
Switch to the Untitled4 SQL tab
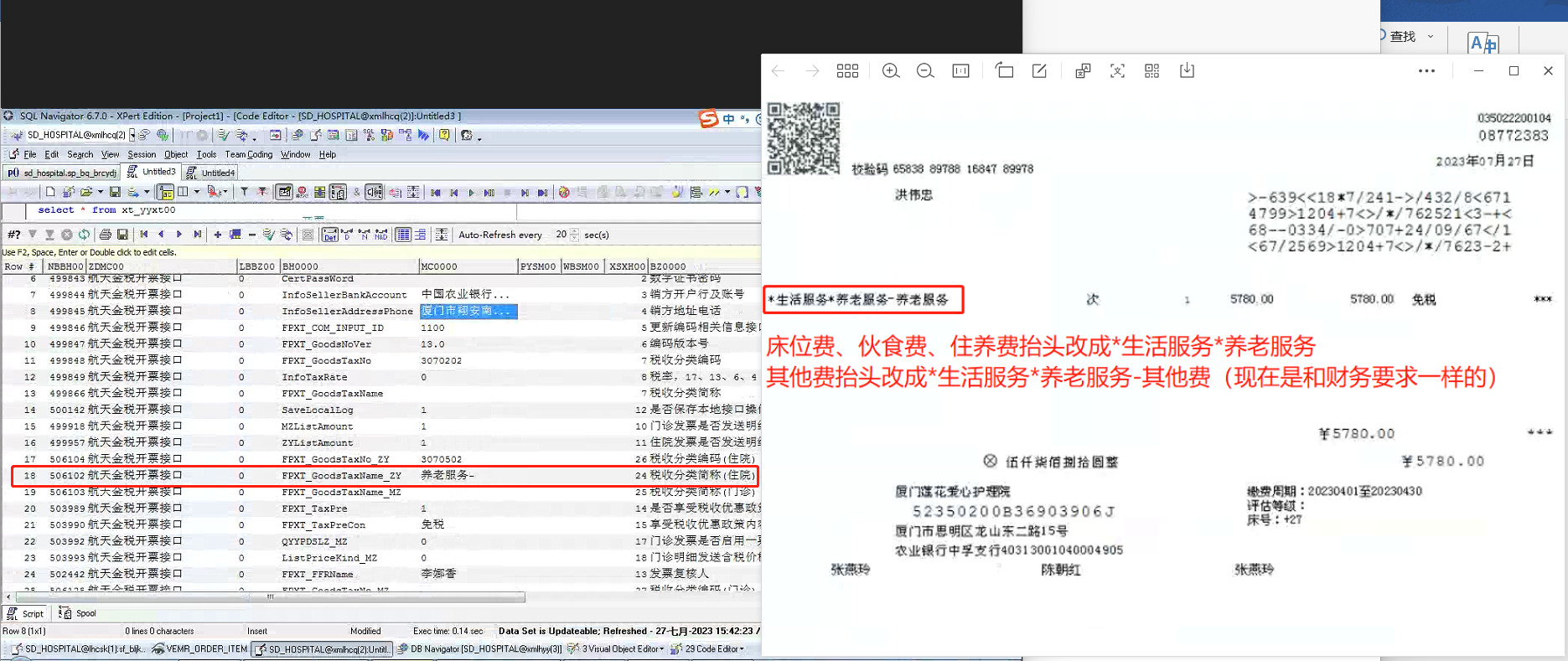(211, 173)
